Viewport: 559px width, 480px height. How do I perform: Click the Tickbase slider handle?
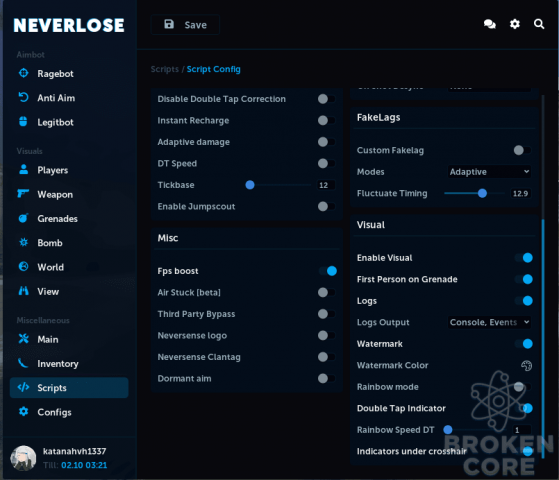pos(250,185)
